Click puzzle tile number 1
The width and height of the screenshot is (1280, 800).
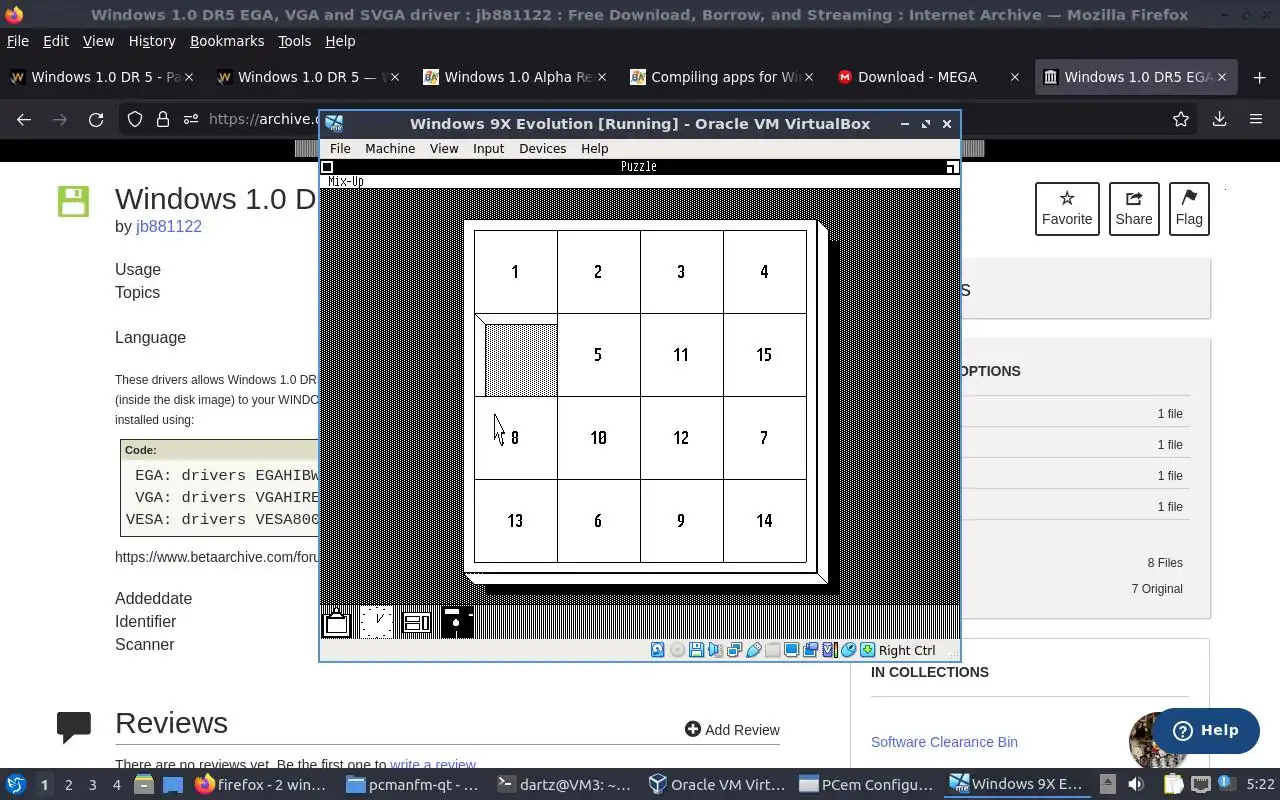pyautogui.click(x=515, y=272)
